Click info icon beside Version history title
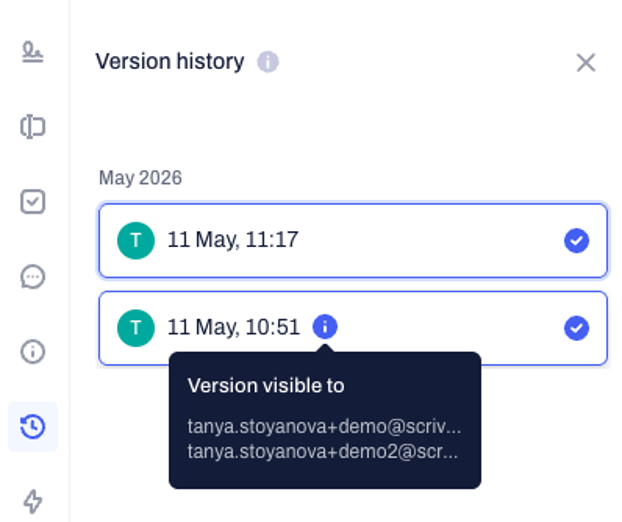The height and width of the screenshot is (522, 622). click(x=268, y=62)
